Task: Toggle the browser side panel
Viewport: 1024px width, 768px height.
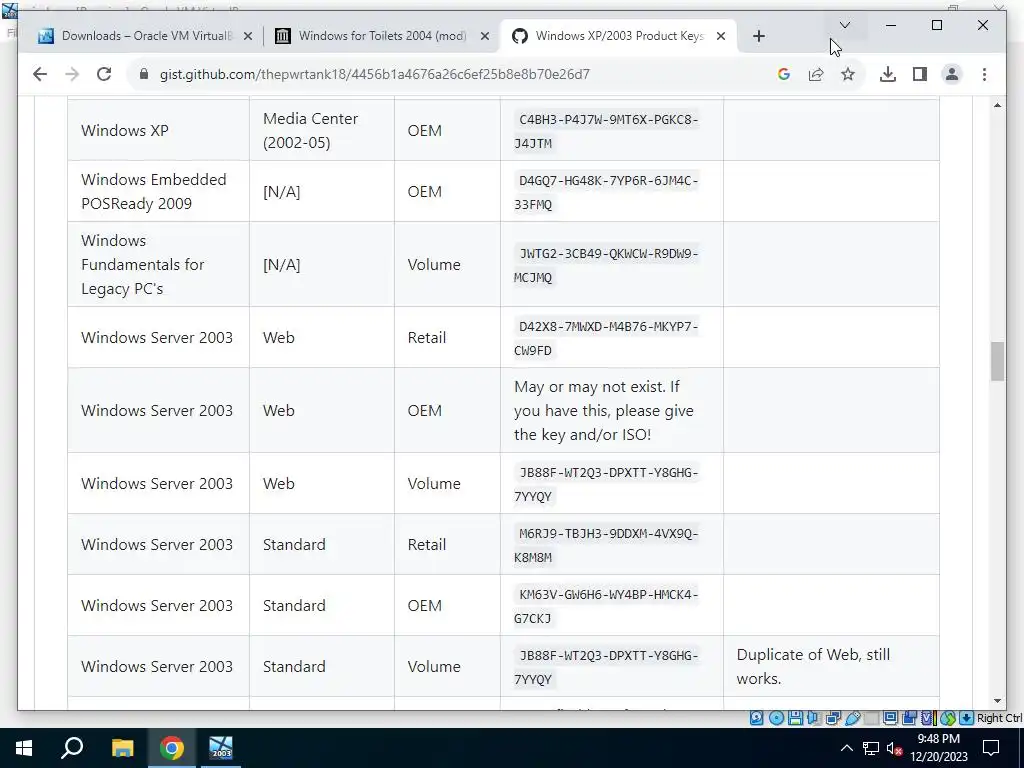Action: (x=920, y=74)
